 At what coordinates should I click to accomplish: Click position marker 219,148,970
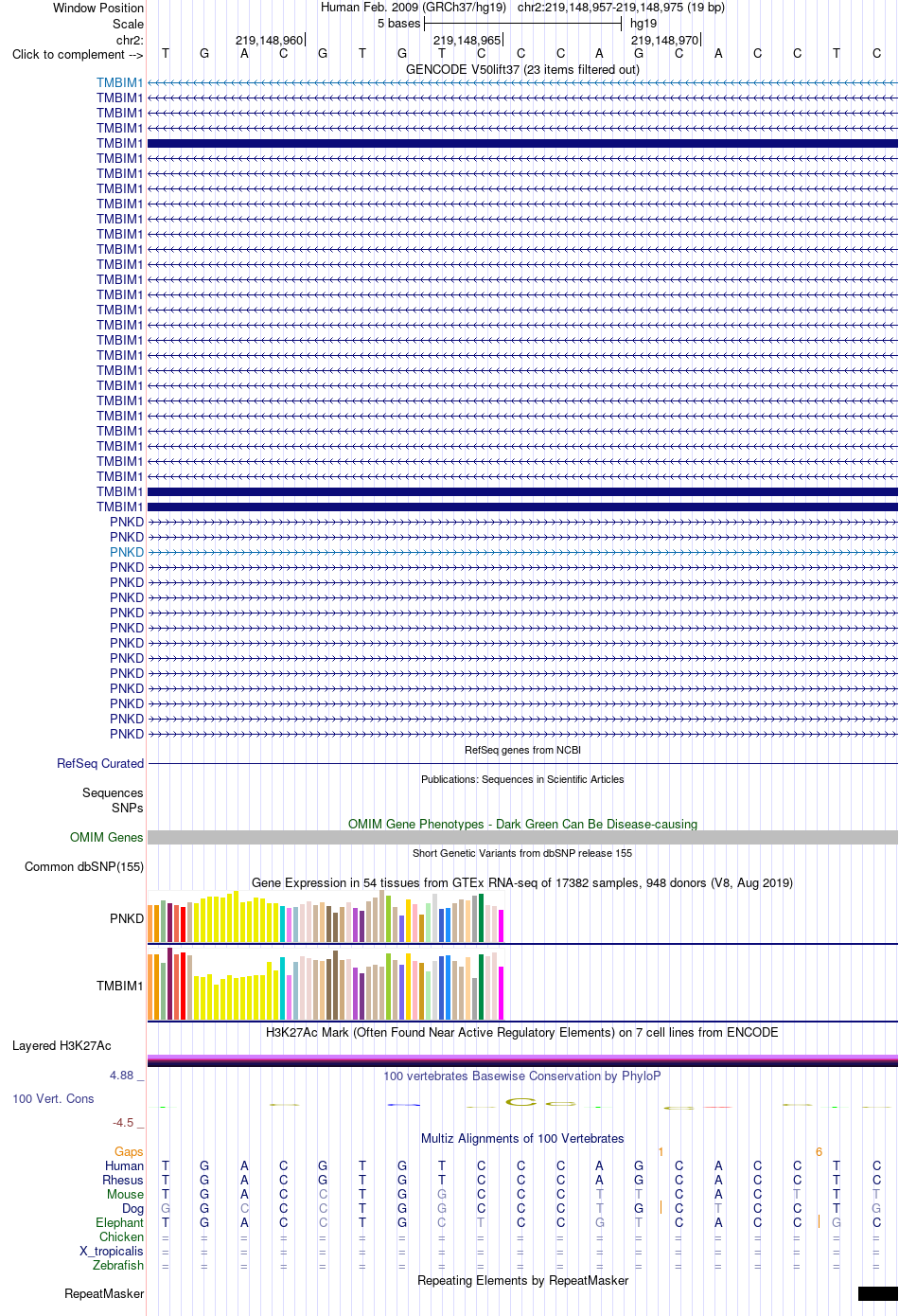pyautogui.click(x=665, y=40)
